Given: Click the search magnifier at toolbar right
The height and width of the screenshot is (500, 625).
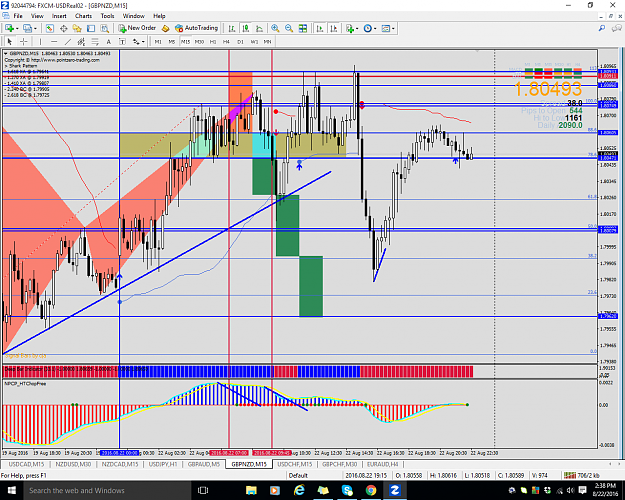Looking at the screenshot, I should pyautogui.click(x=602, y=28).
